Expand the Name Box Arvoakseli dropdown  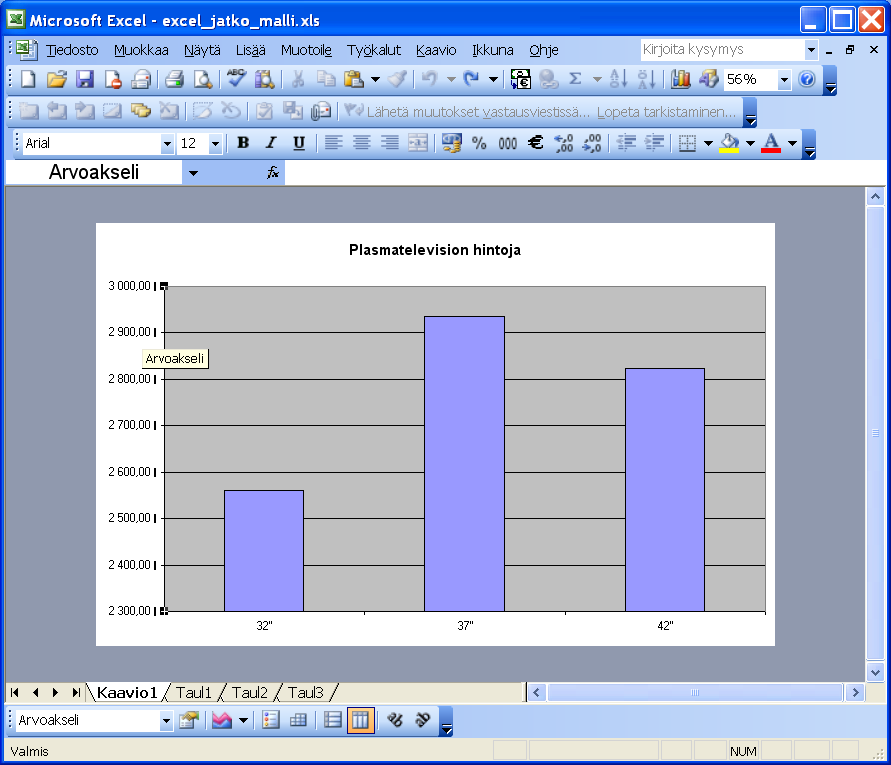tap(193, 173)
